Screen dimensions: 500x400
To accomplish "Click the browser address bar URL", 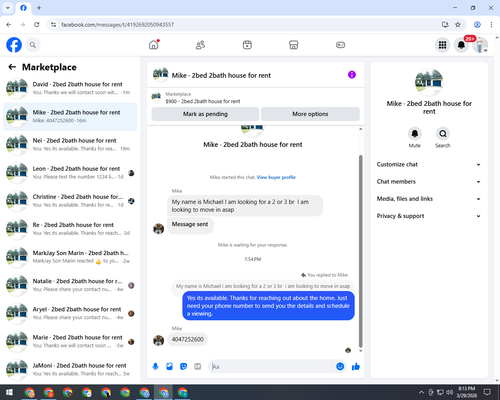I will click(x=117, y=25).
